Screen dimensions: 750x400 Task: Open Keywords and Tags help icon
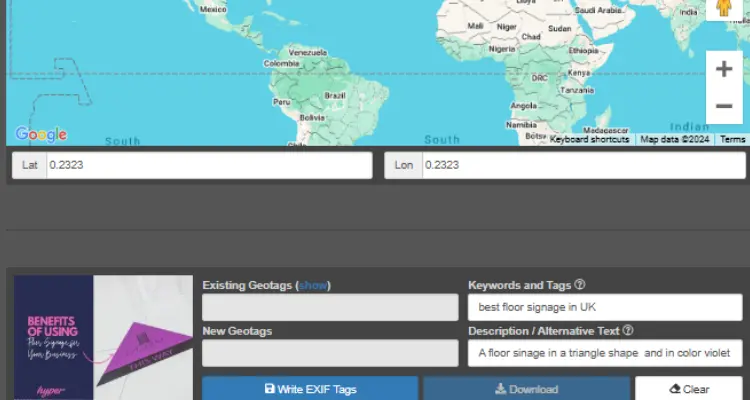click(580, 285)
